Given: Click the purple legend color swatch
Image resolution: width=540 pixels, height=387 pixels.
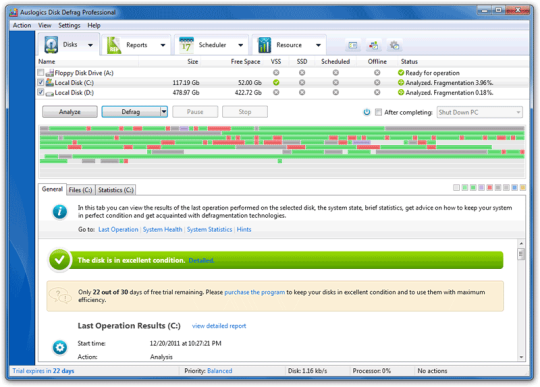Looking at the screenshot, I should (x=481, y=188).
